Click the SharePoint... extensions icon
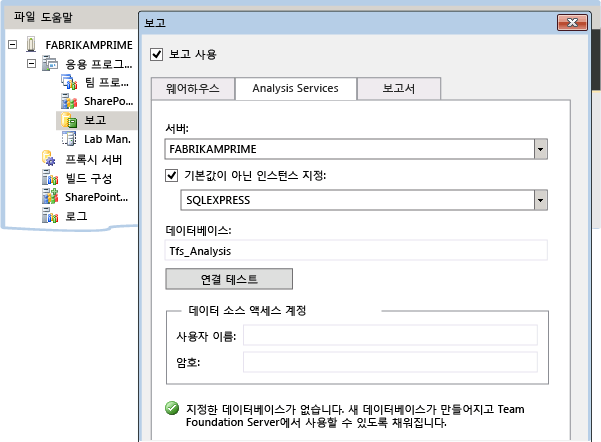 click(x=50, y=196)
